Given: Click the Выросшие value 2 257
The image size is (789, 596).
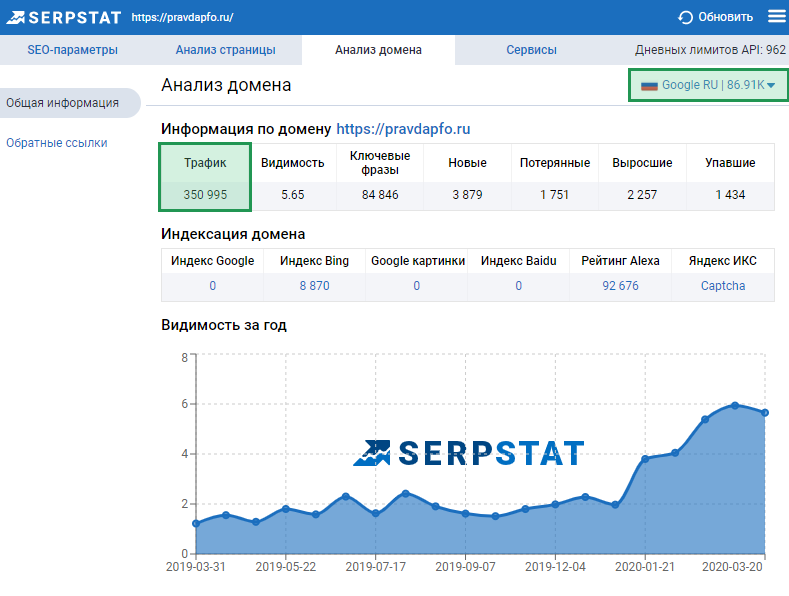Looking at the screenshot, I should (x=642, y=195).
